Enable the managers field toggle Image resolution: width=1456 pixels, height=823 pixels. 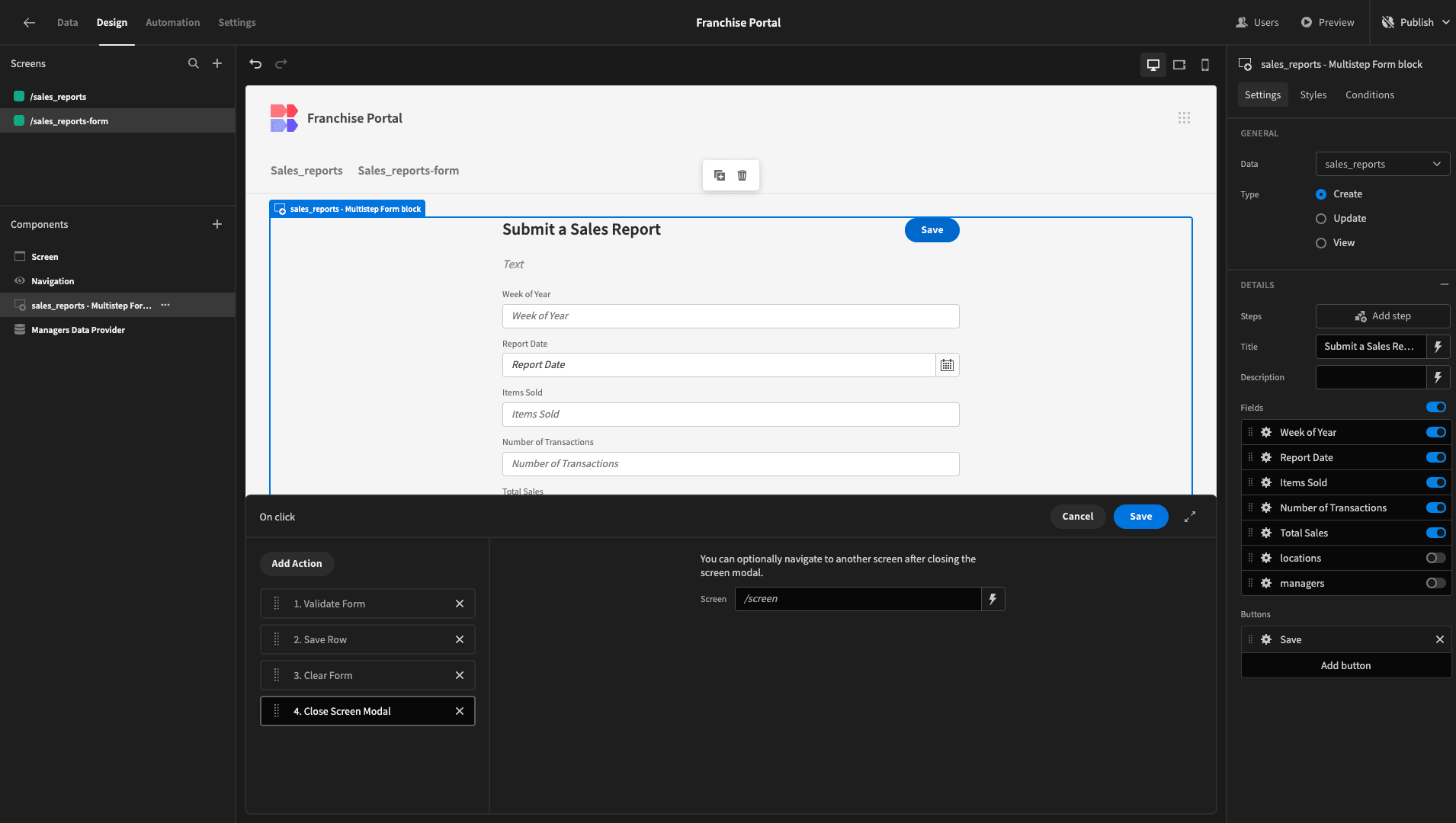pos(1436,584)
